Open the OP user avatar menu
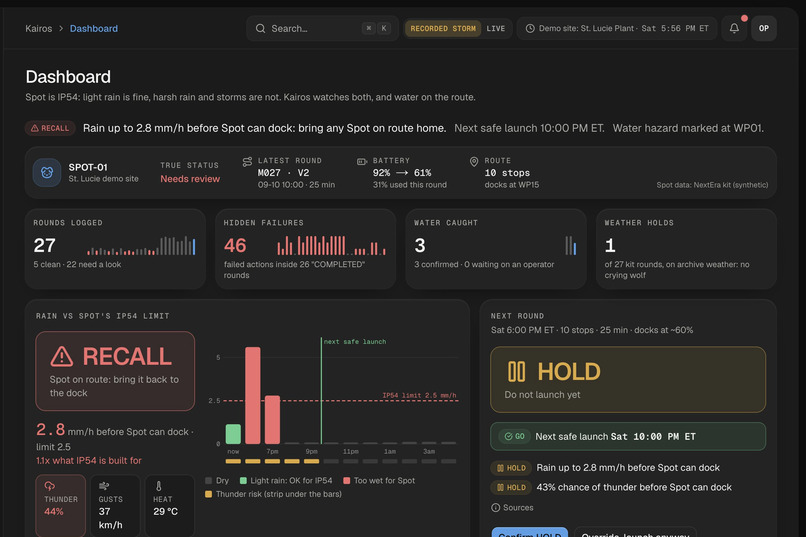 [x=764, y=28]
